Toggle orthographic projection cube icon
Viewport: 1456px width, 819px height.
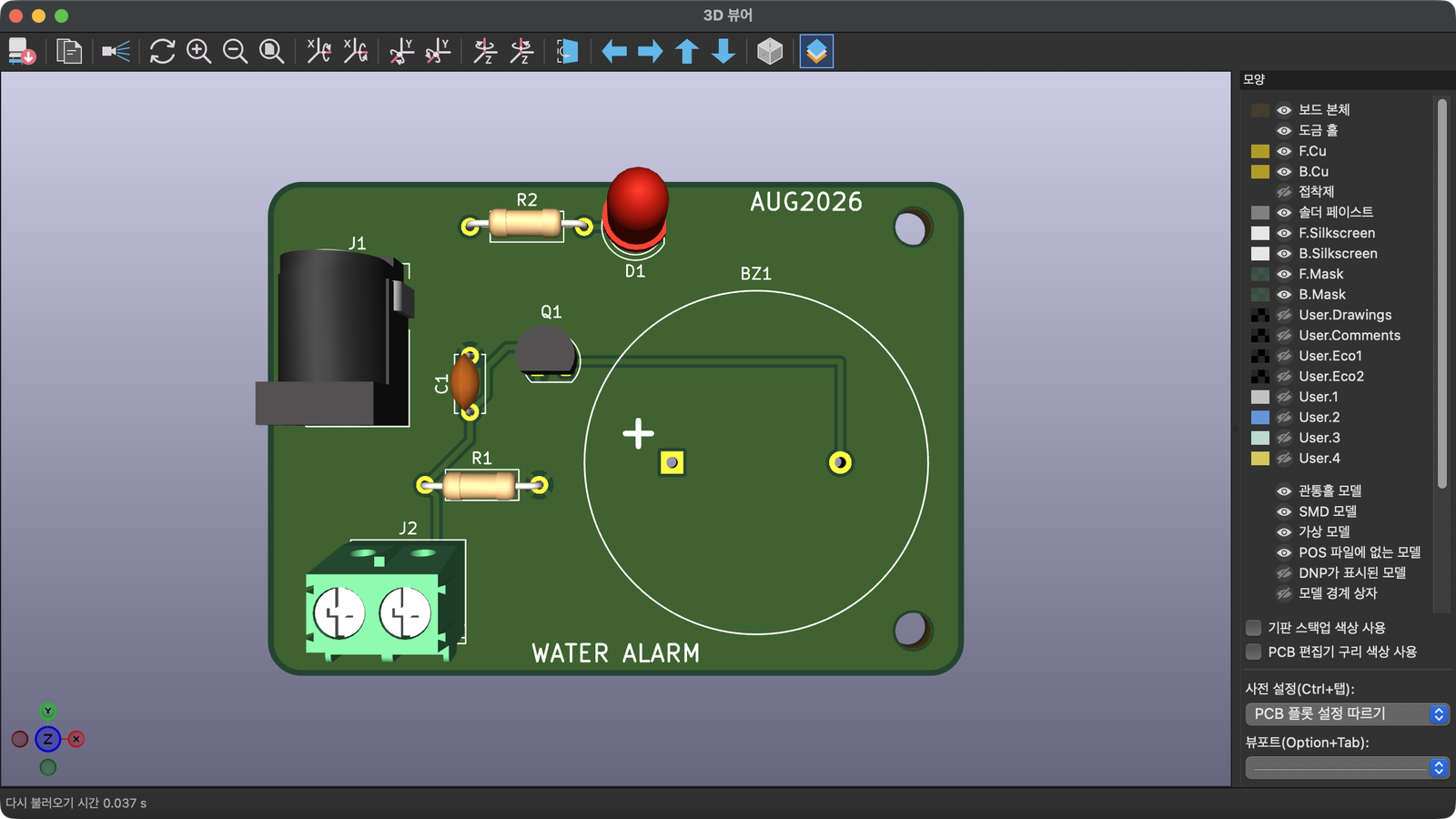pos(770,52)
